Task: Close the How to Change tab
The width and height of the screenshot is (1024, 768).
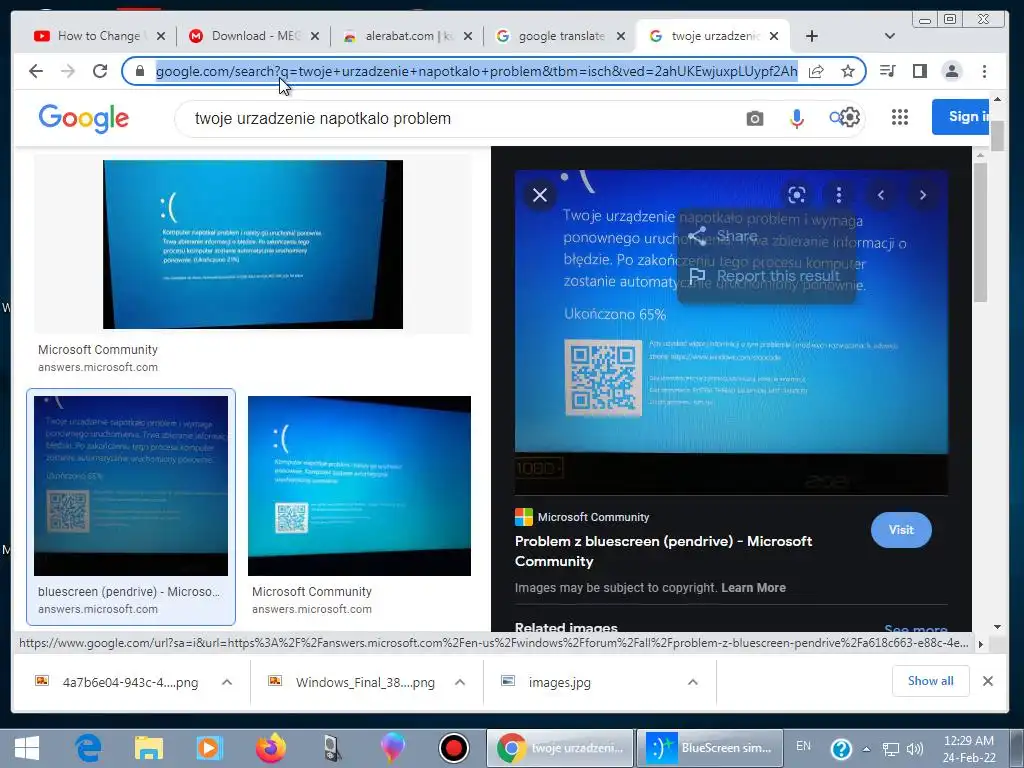Action: [x=161, y=36]
